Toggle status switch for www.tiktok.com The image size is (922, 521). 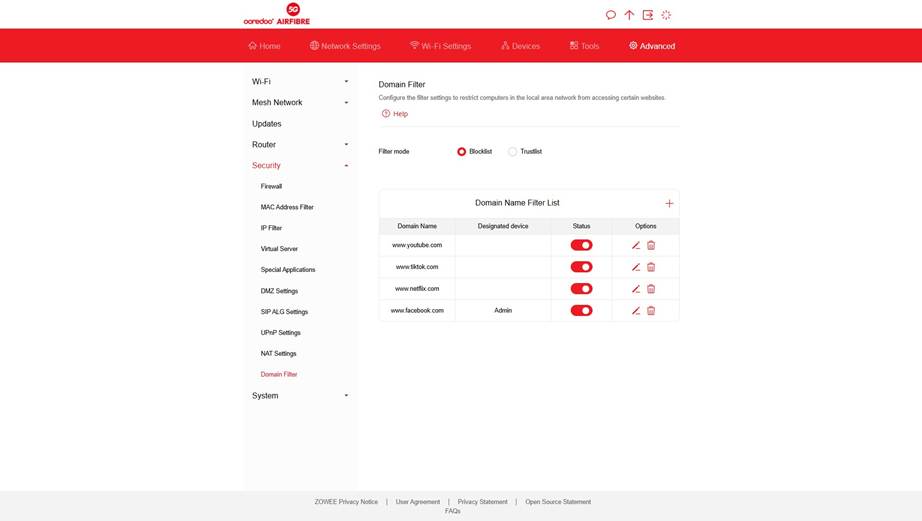(582, 267)
